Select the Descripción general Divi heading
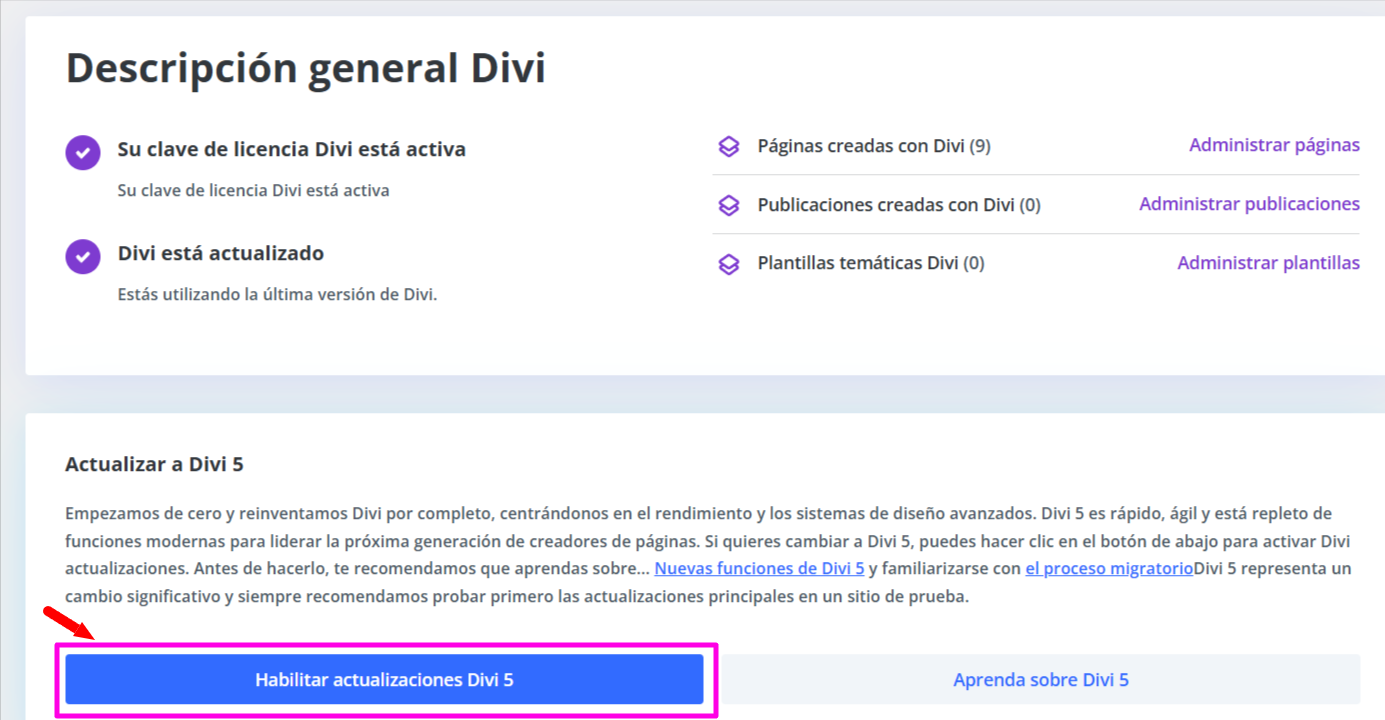 pyautogui.click(x=306, y=69)
